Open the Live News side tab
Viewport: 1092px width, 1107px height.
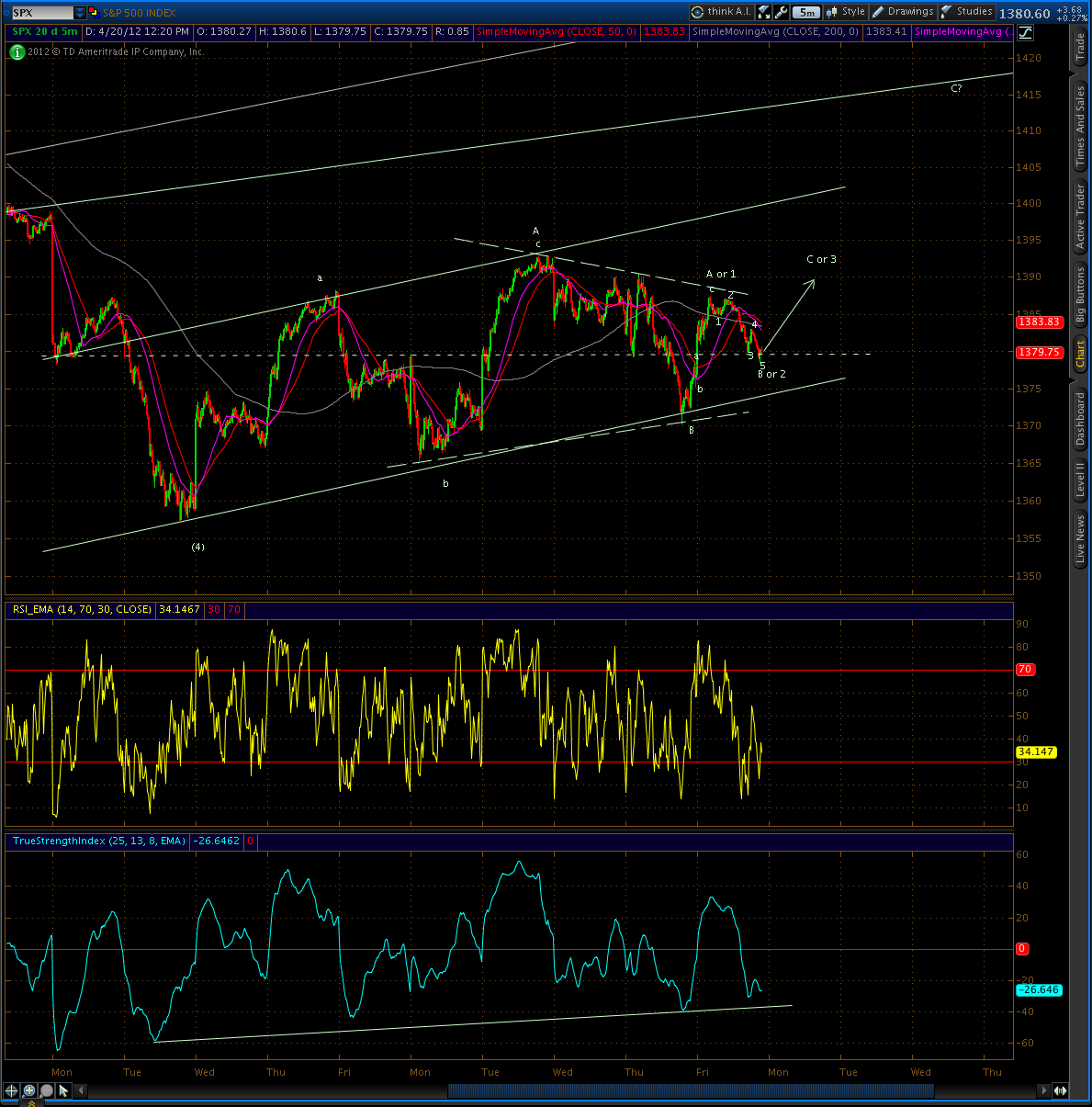1081,538
